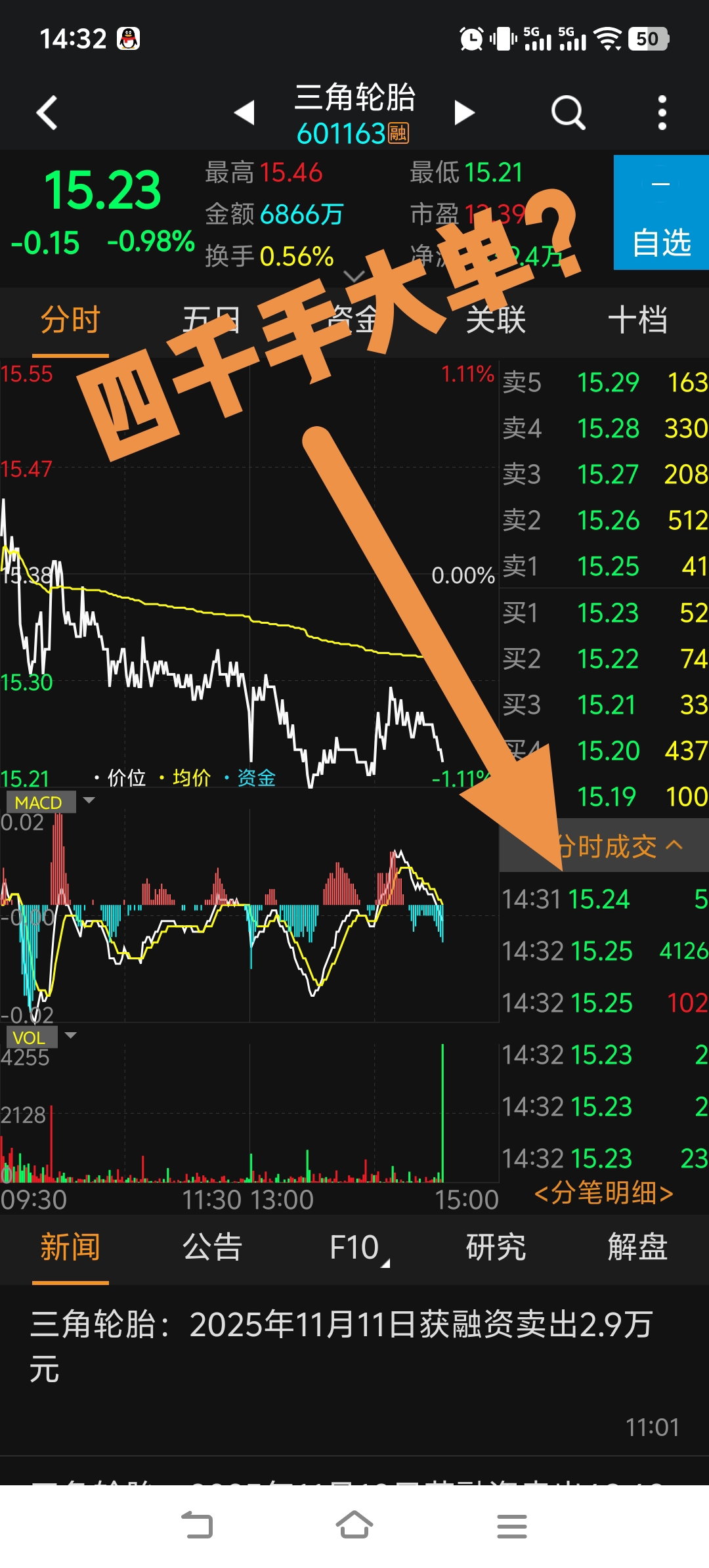Image resolution: width=709 pixels, height=1568 pixels.
Task: Tap the tall green volume bar
Action: (442, 1113)
